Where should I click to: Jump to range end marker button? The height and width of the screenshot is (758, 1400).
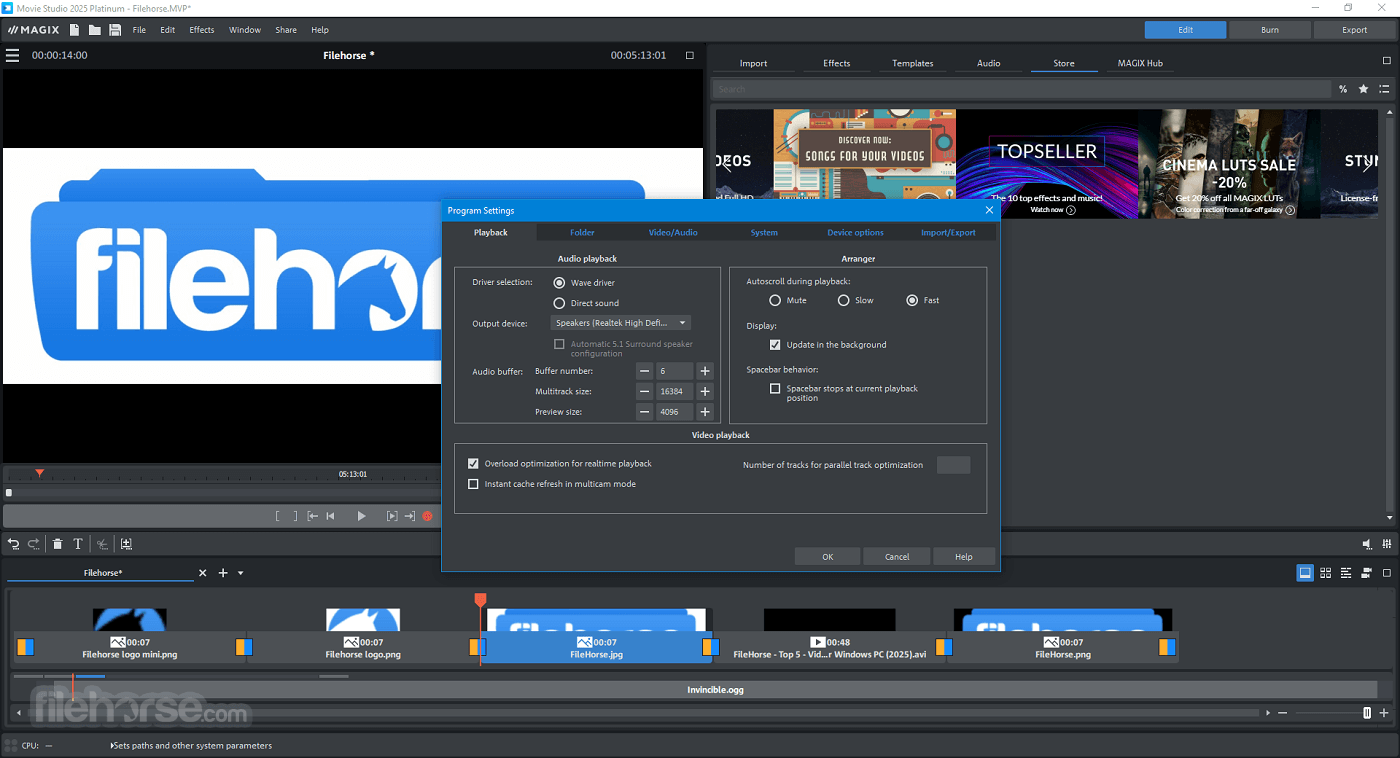tap(409, 516)
